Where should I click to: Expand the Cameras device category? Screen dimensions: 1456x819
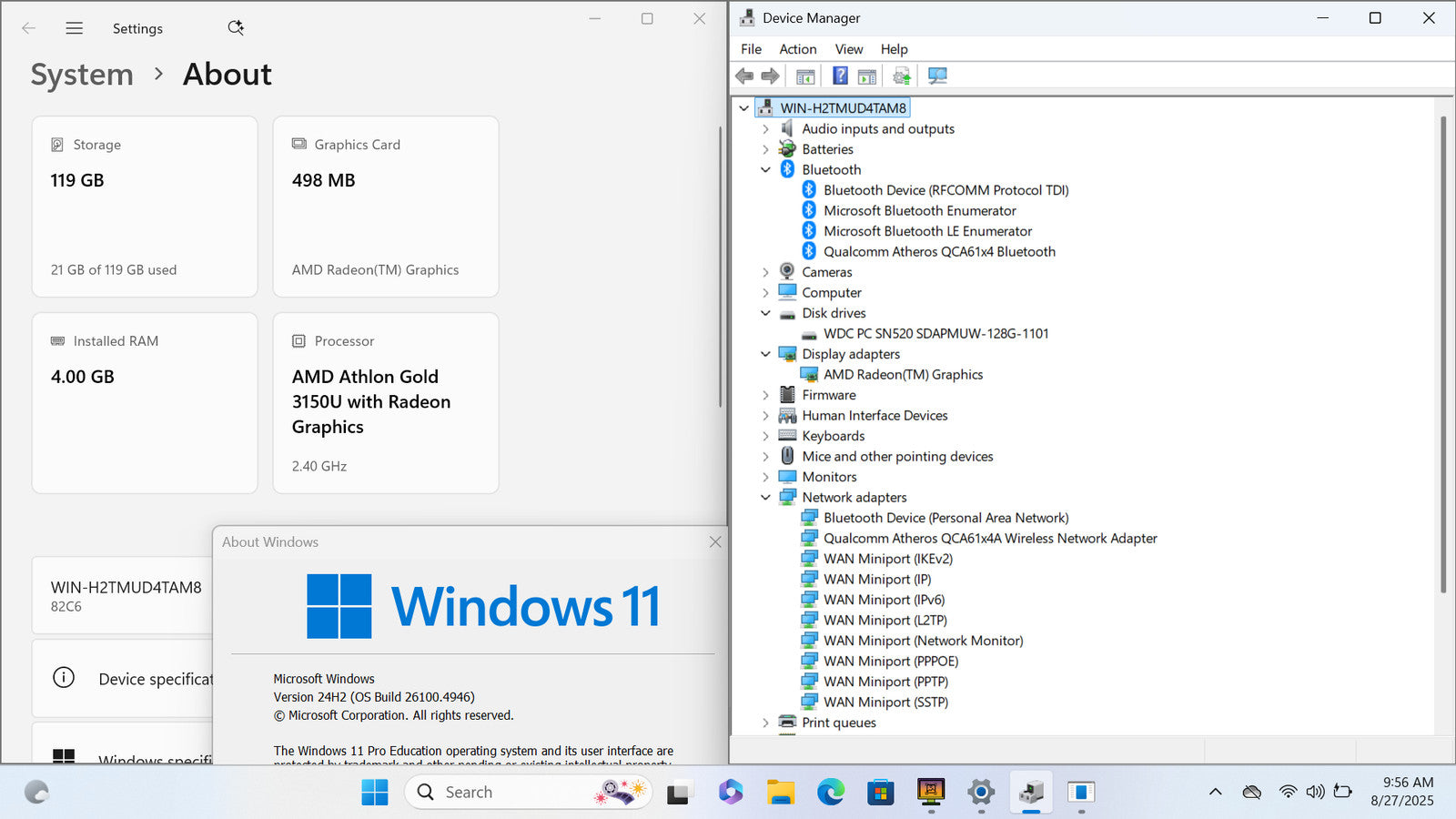(x=765, y=272)
